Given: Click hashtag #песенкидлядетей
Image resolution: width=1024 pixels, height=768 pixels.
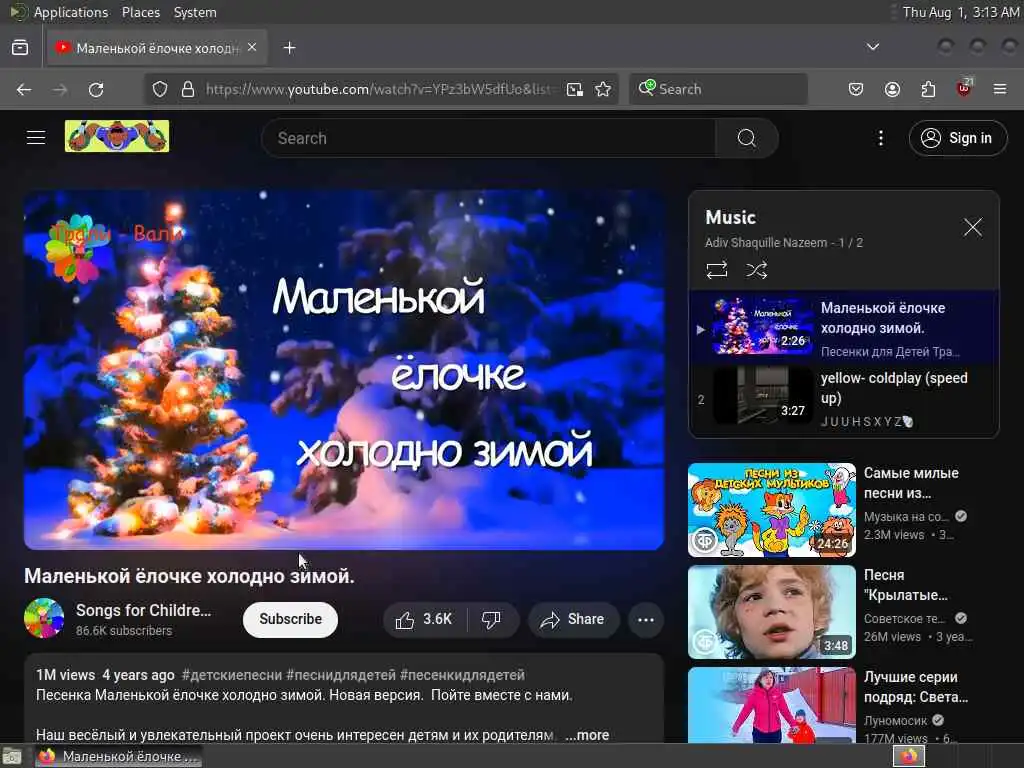Looking at the screenshot, I should coord(462,675).
